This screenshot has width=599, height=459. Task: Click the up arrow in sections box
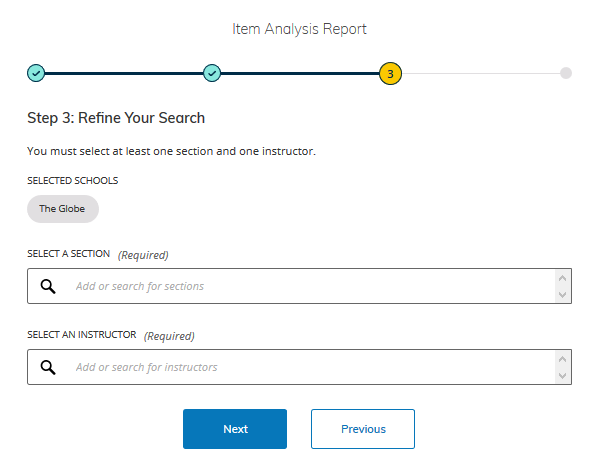tap(562, 278)
